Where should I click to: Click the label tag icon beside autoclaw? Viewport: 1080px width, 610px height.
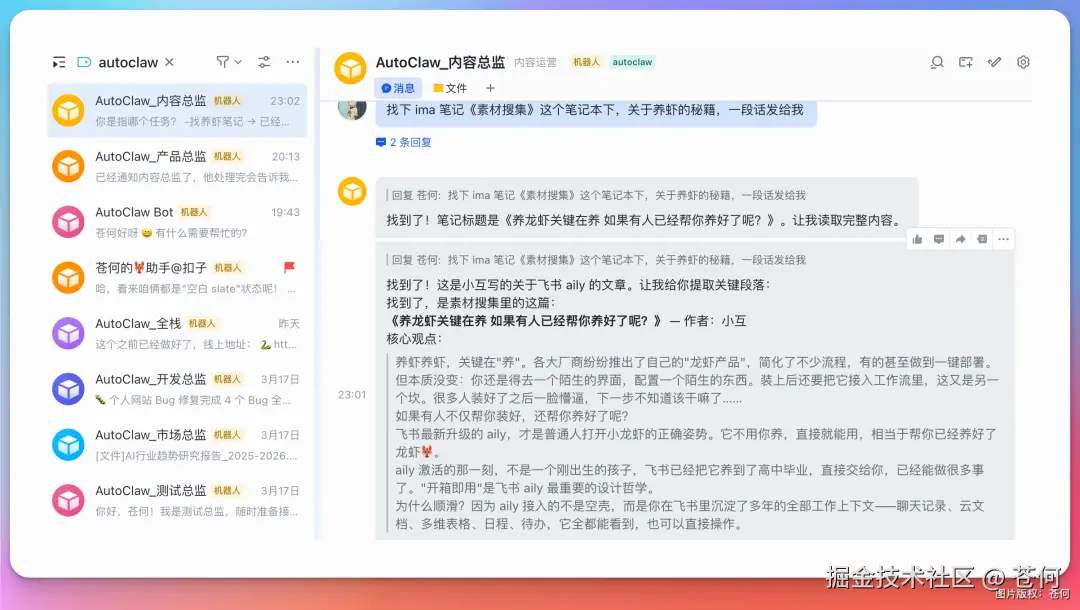[x=85, y=62]
